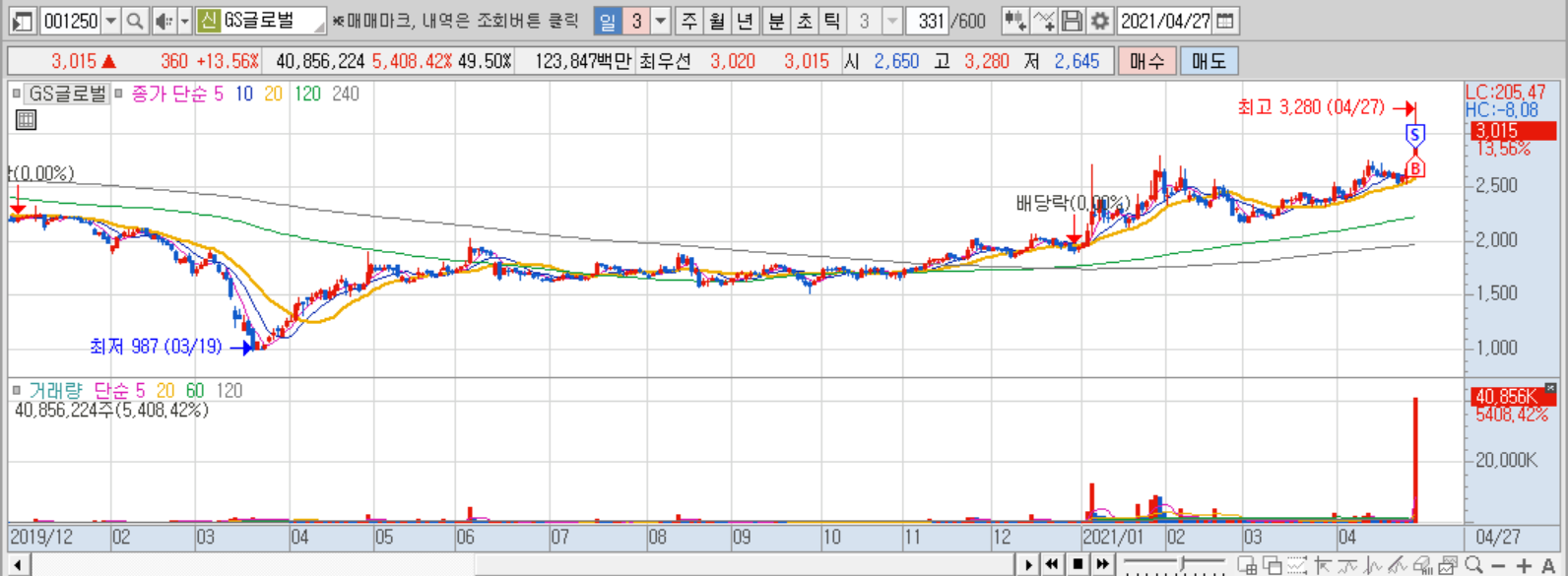Select the text A annotation tool
Viewport: 1568px width, 576px height.
click(x=1548, y=566)
